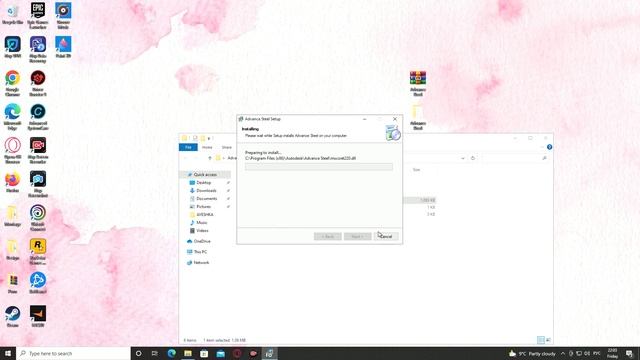Screen dimensions: 640x360
Task: Open Downloads in Explorer sidebar
Action: pyautogui.click(x=206, y=191)
